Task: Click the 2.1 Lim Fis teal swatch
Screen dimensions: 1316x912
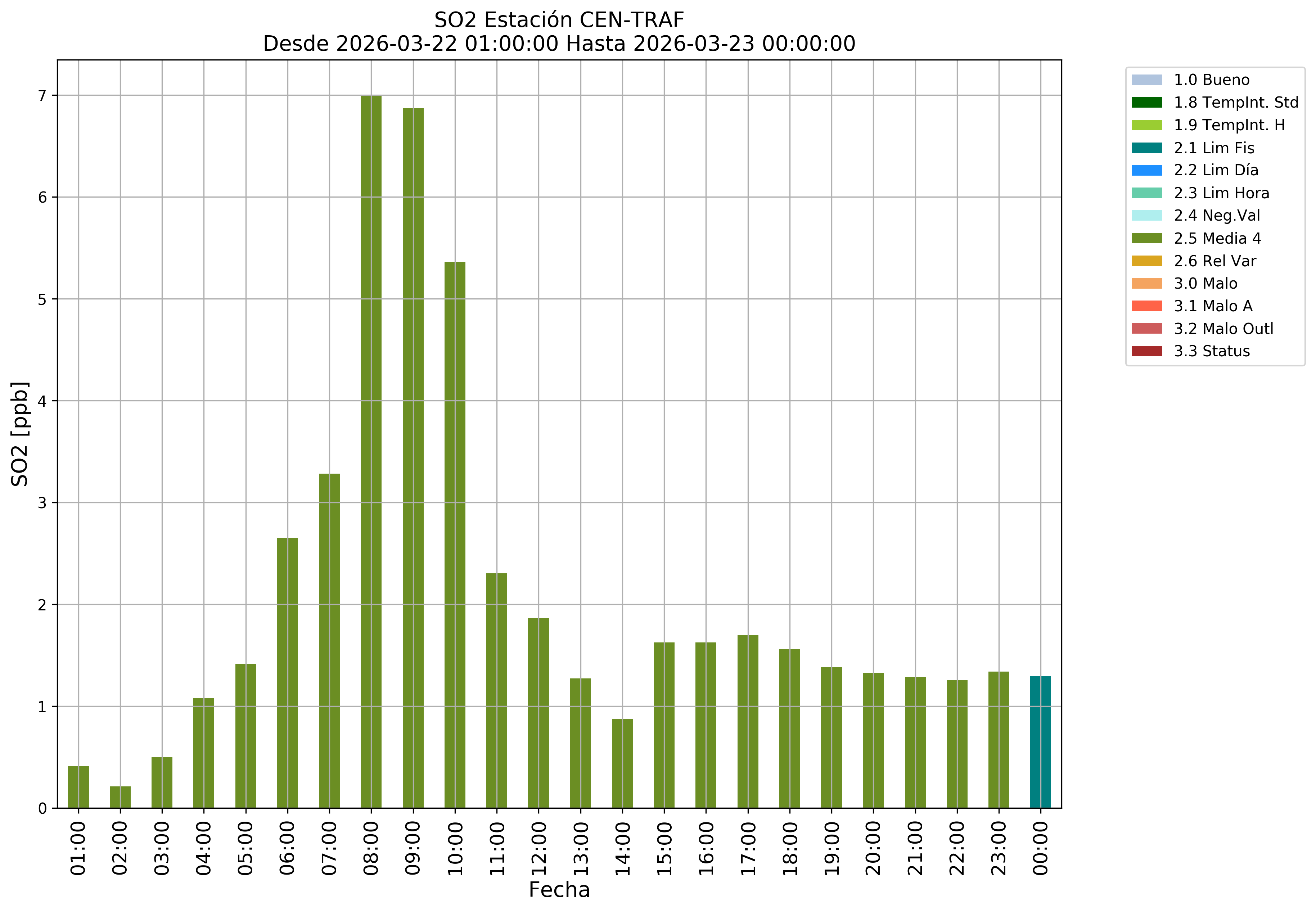Action: point(1146,148)
